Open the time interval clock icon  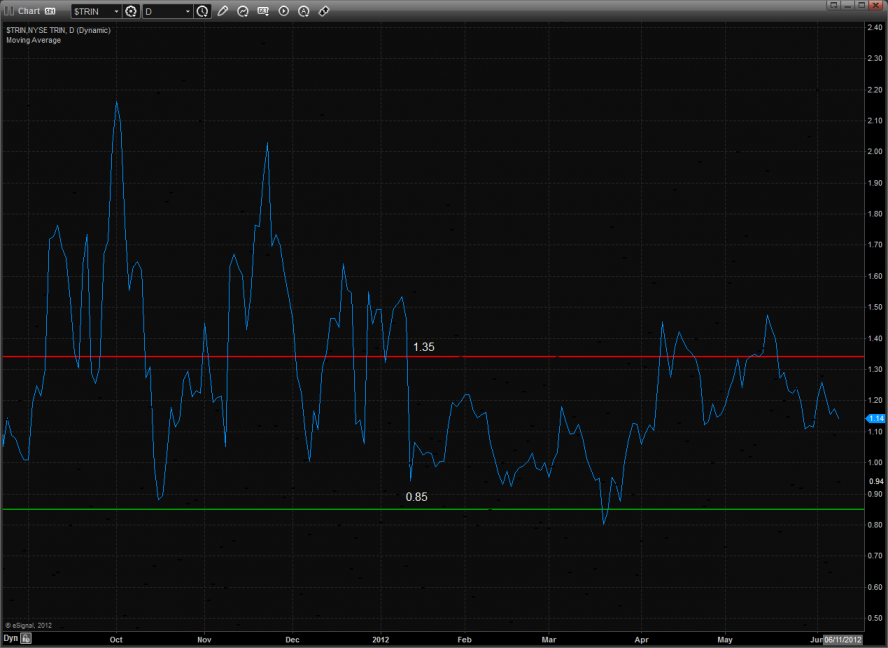(x=203, y=11)
